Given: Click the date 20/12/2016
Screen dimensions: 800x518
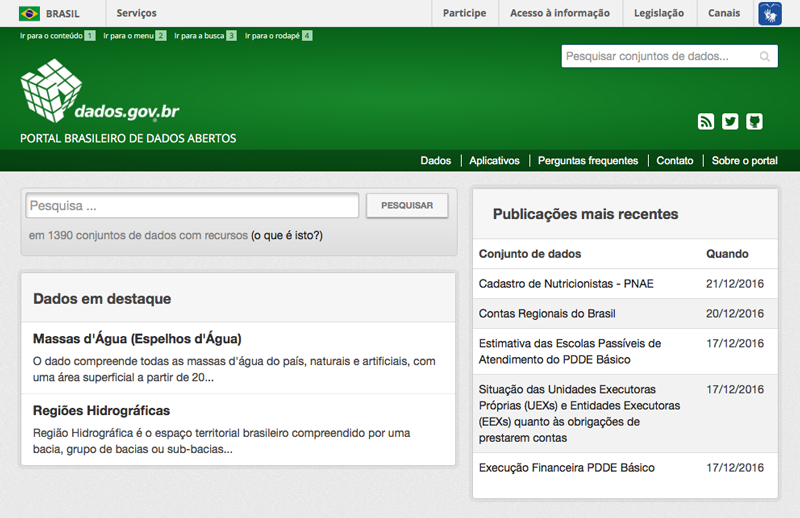Looking at the screenshot, I should click(x=735, y=313).
